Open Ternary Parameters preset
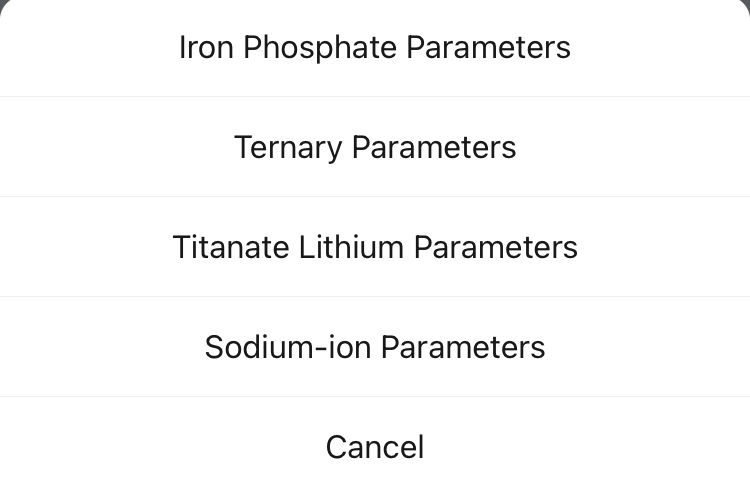The height and width of the screenshot is (496, 750). [x=375, y=147]
